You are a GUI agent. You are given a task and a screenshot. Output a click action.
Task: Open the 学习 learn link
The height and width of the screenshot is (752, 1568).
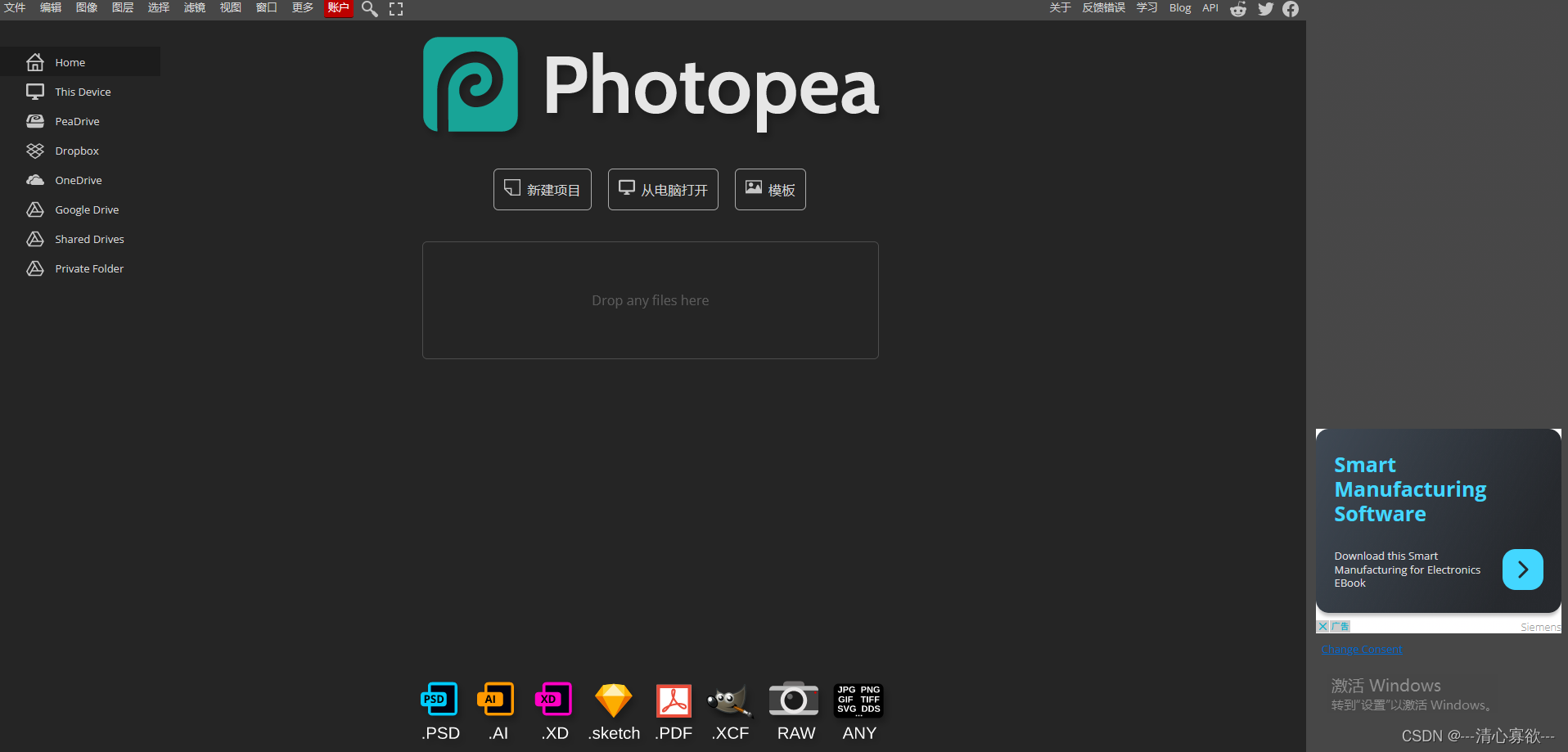1147,8
